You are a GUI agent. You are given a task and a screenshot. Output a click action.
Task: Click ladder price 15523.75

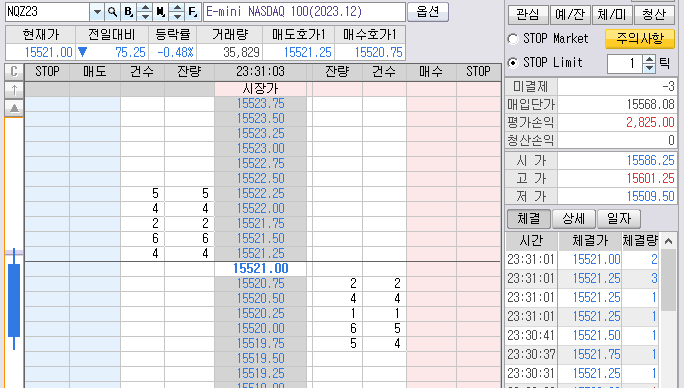(x=260, y=104)
